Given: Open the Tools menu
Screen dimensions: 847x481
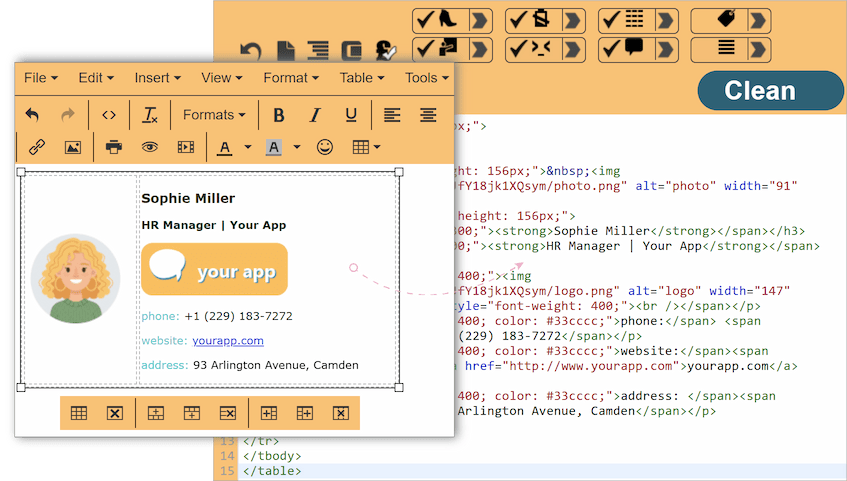Looking at the screenshot, I should click(427, 78).
